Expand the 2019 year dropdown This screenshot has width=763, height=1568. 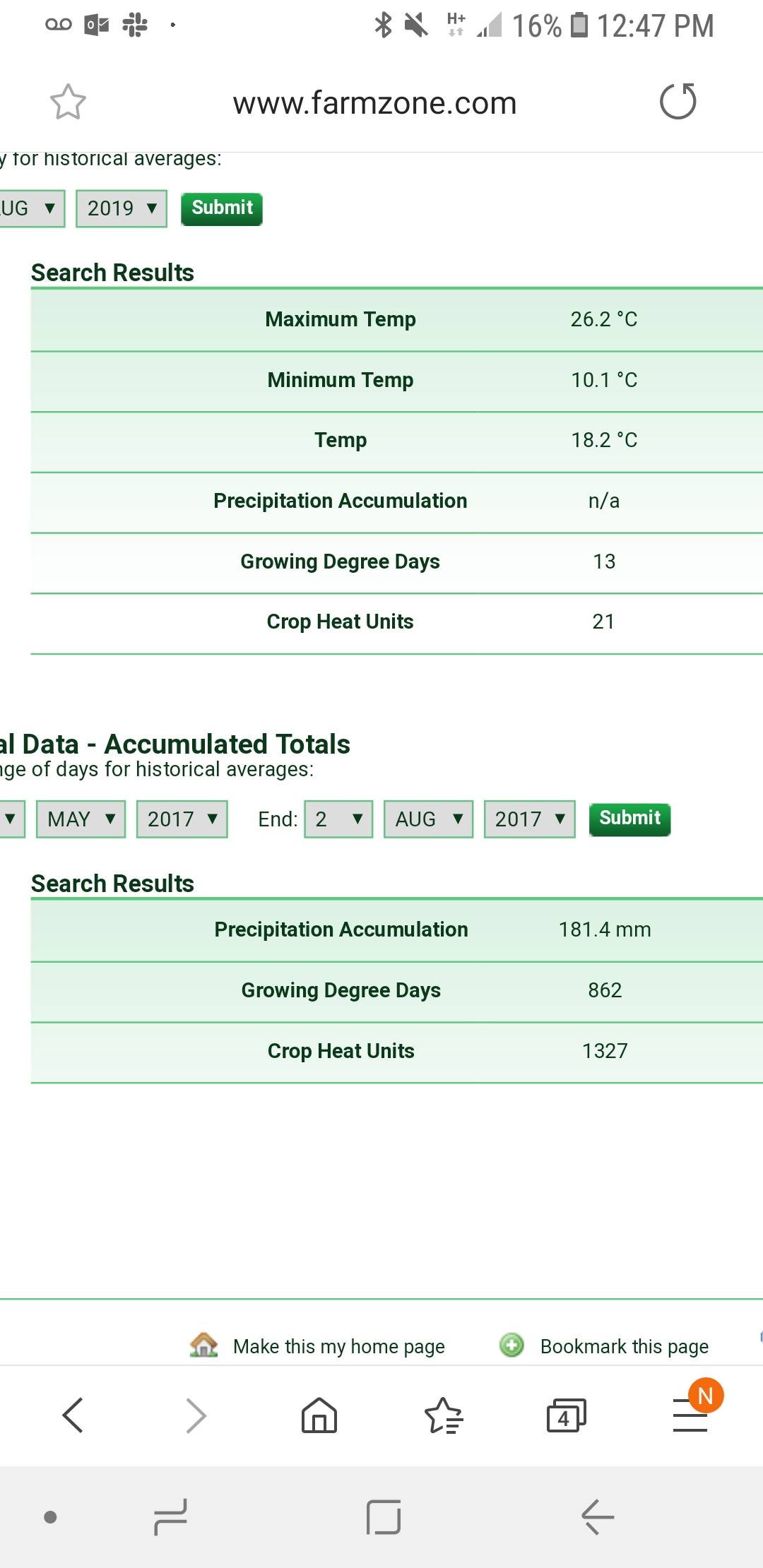click(122, 208)
